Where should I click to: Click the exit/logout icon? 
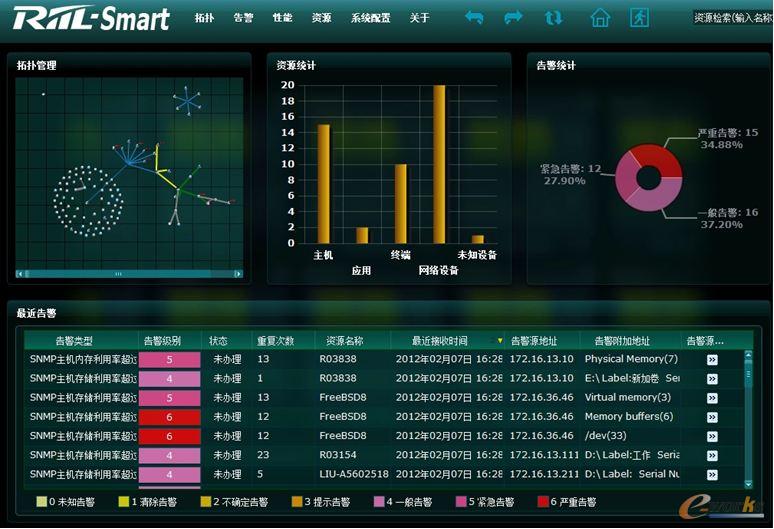tap(639, 18)
